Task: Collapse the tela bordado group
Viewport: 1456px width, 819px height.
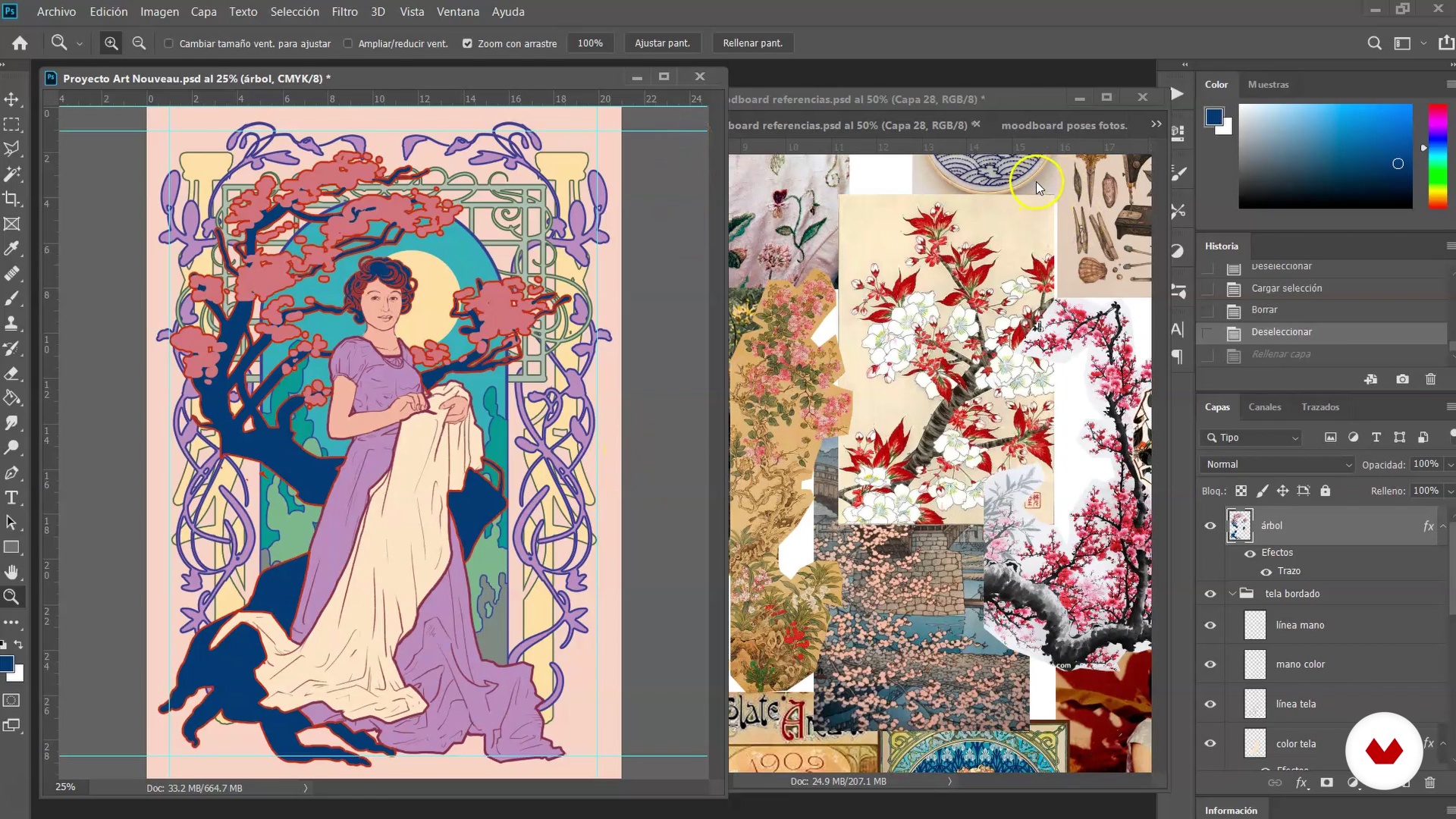Action: click(1232, 594)
